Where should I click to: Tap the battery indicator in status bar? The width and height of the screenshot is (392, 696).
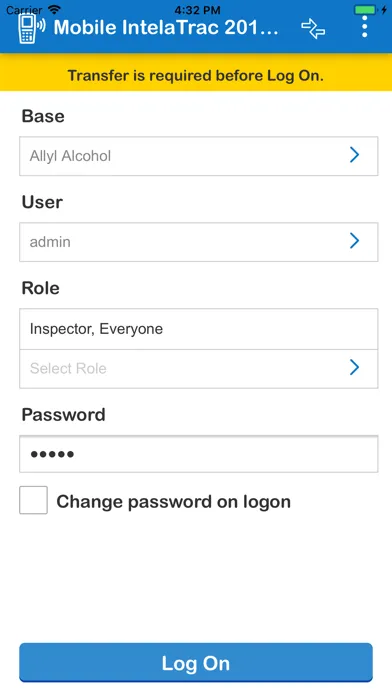(365, 9)
